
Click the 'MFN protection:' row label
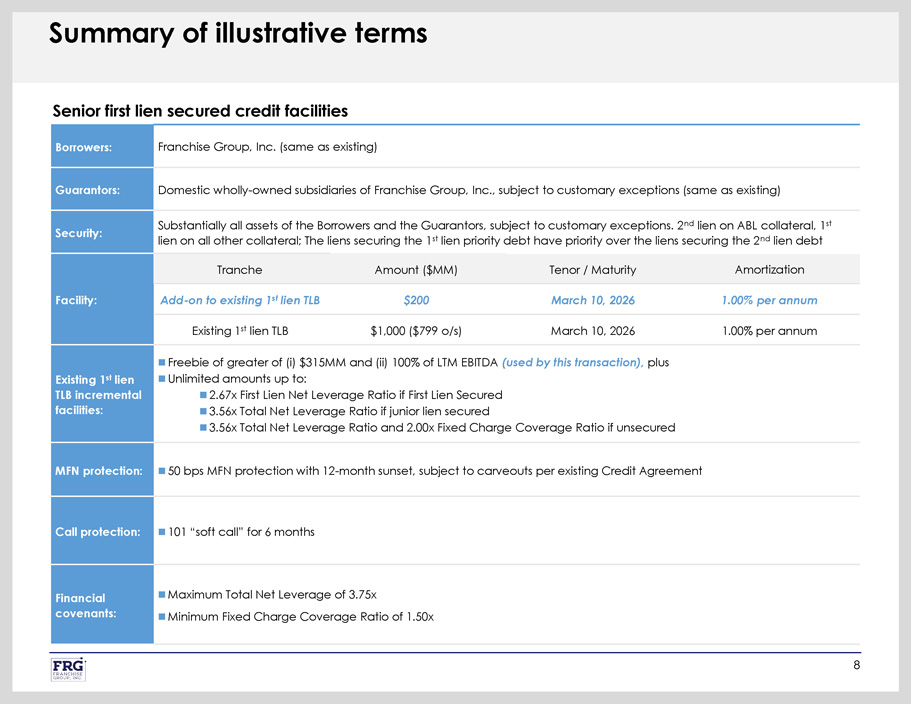click(x=98, y=471)
